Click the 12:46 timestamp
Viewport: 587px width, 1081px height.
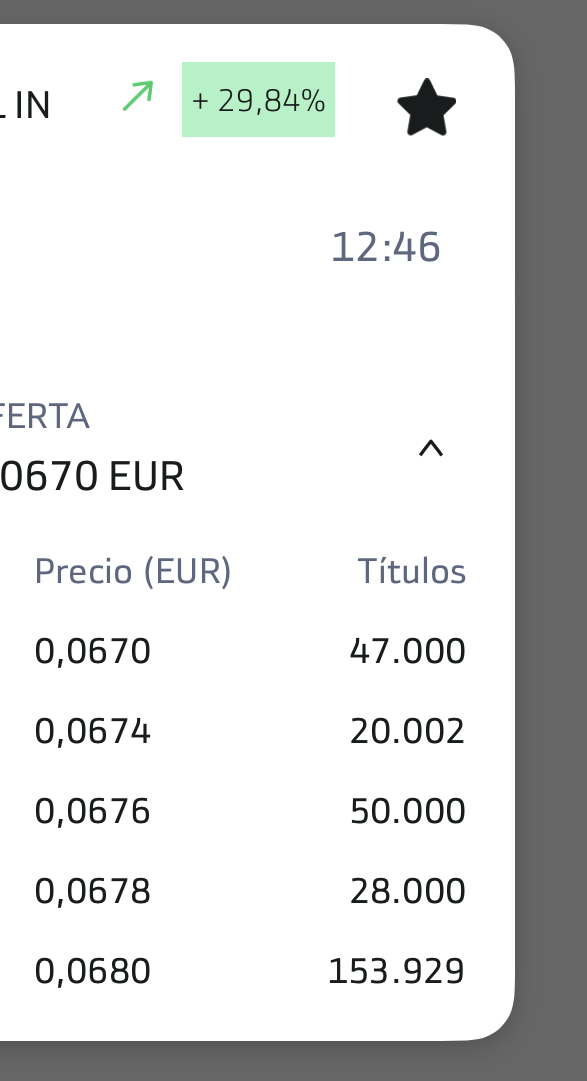tap(385, 246)
